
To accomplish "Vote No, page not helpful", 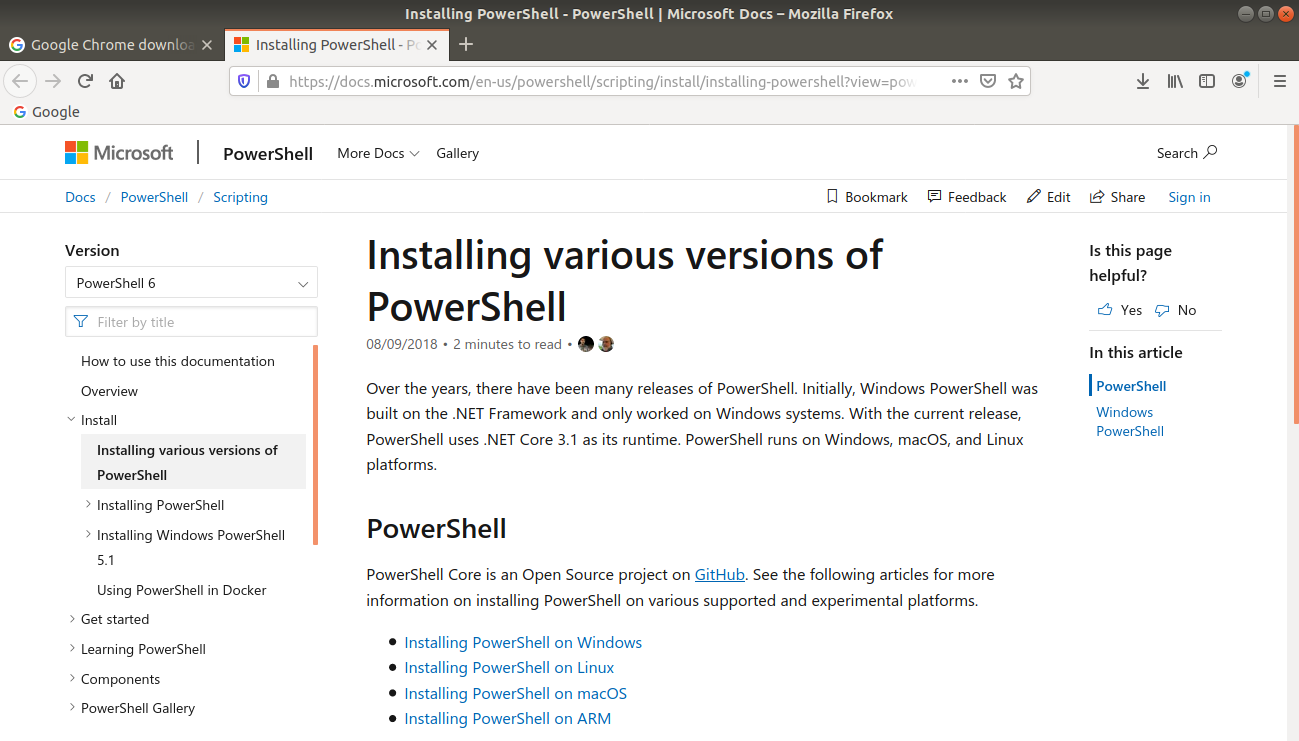I will [x=1175, y=310].
